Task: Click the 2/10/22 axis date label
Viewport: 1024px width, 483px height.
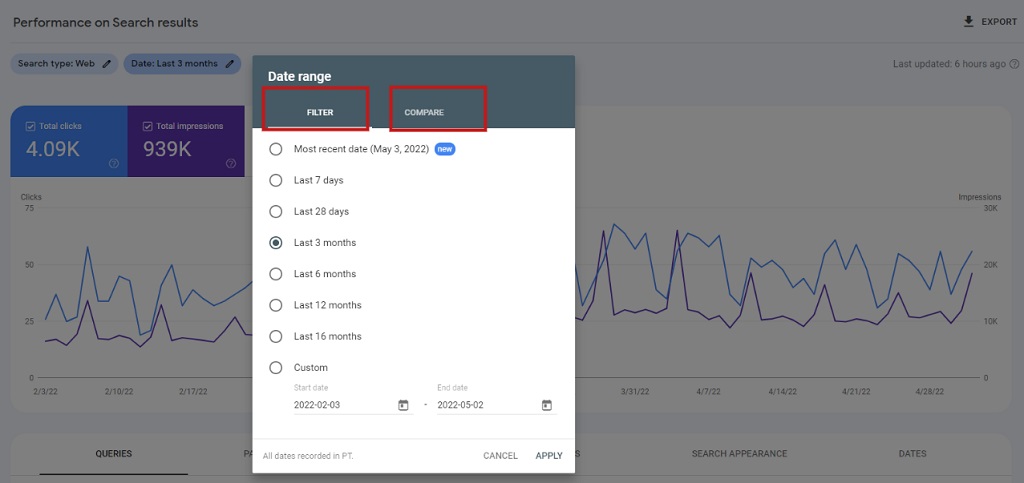Action: (x=118, y=392)
